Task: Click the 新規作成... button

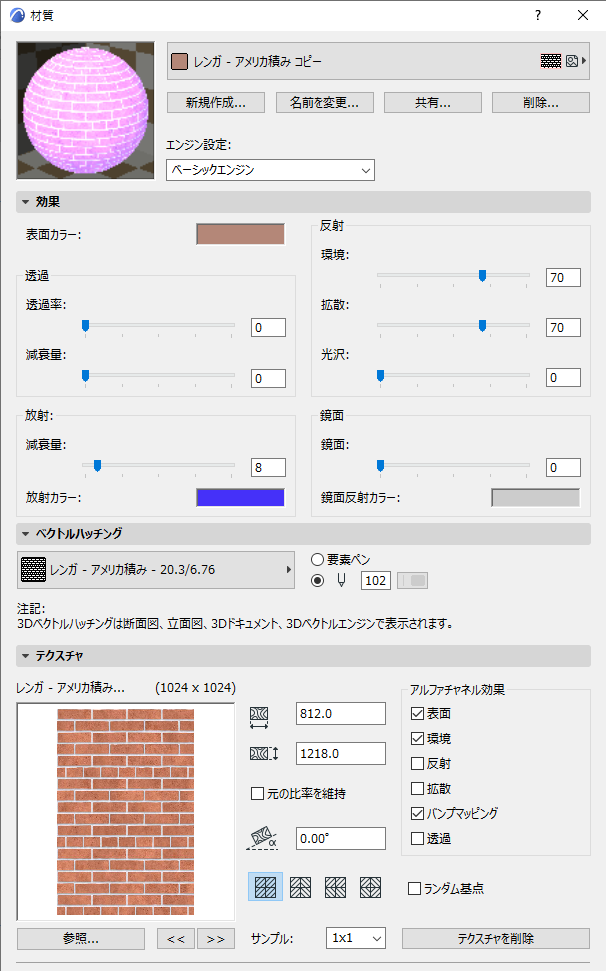Action: 216,103
